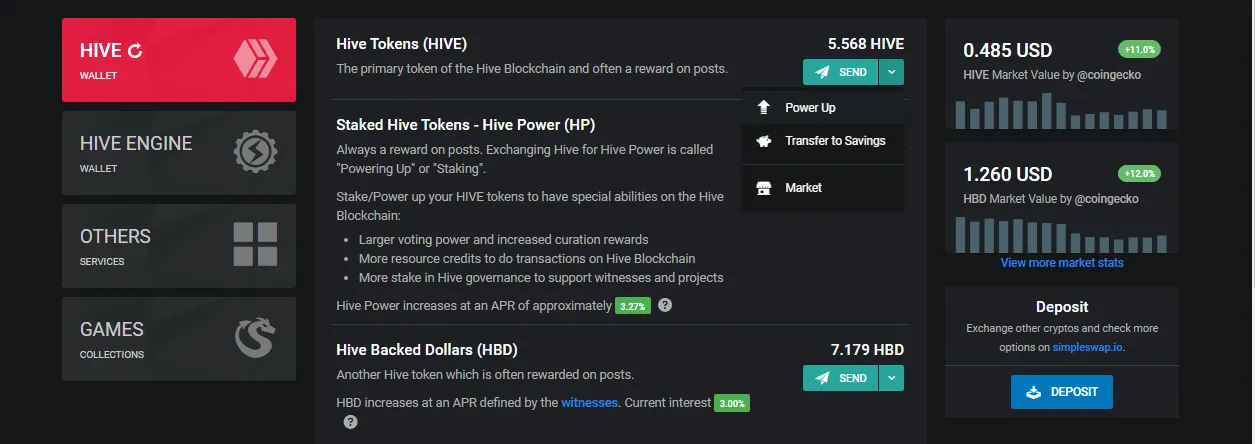
Task: Select Power Up from the dropdown menu
Action: (x=823, y=107)
